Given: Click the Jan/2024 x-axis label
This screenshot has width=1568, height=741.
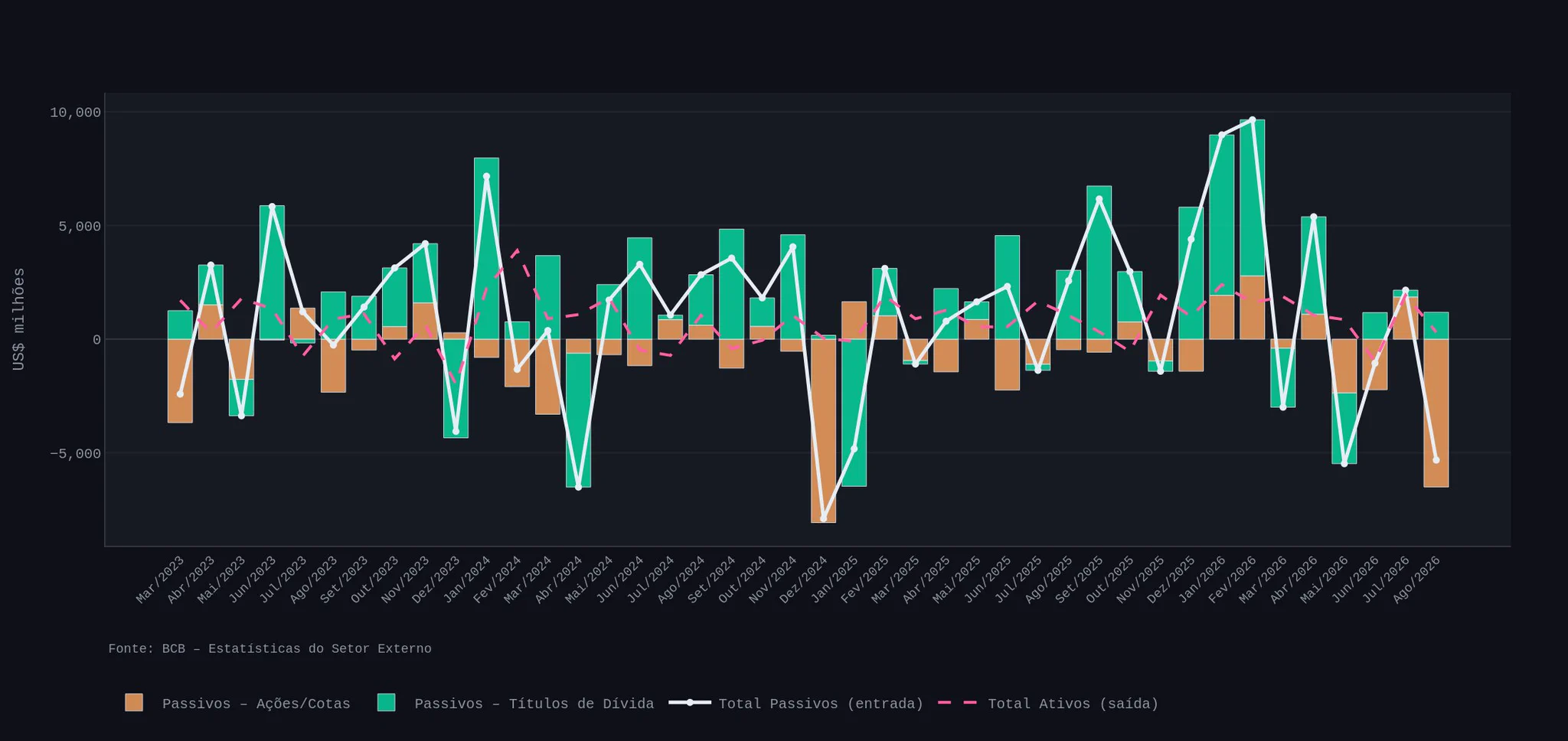Looking at the screenshot, I should (467, 579).
